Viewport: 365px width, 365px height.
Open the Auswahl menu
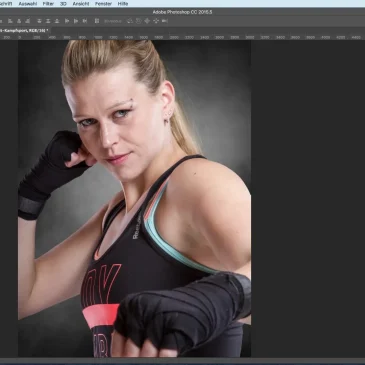point(28,4)
